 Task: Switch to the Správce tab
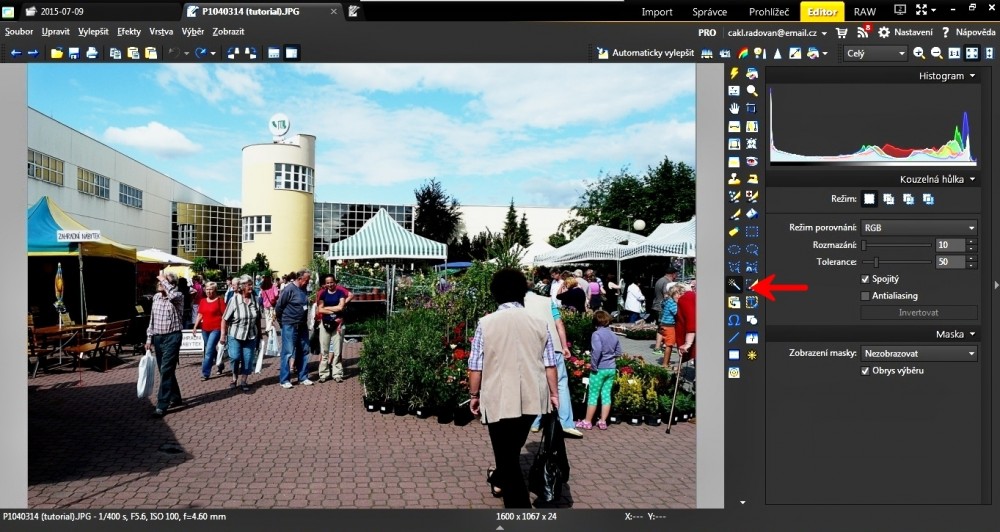[x=709, y=12]
